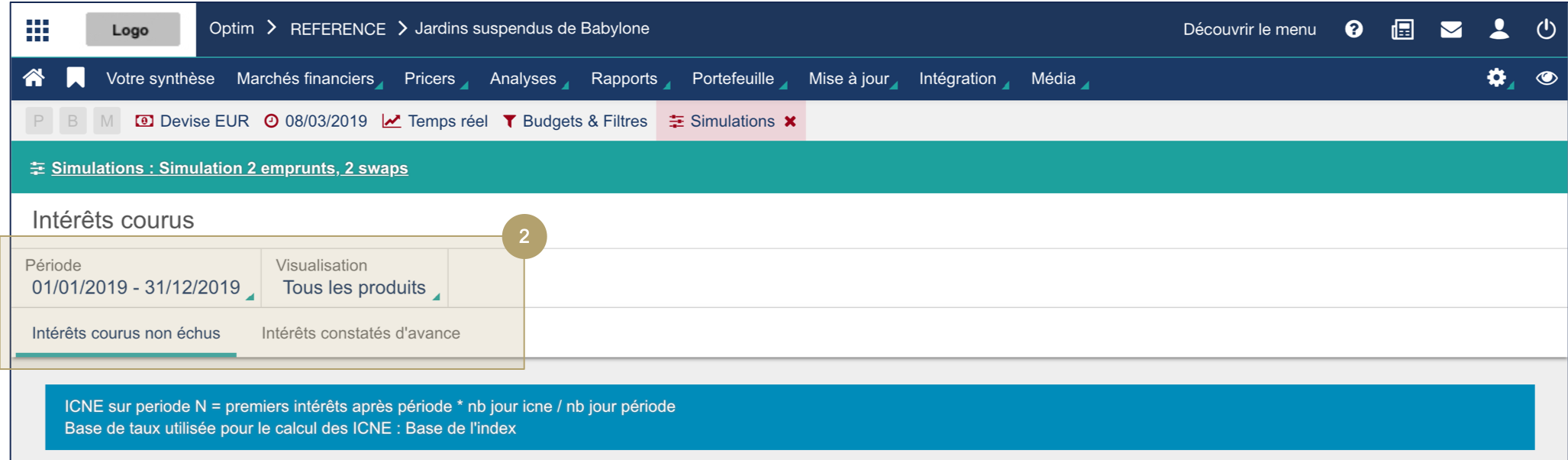Expand the Mise à jour menu
Viewport: 1568px width, 460px height.
click(x=852, y=79)
